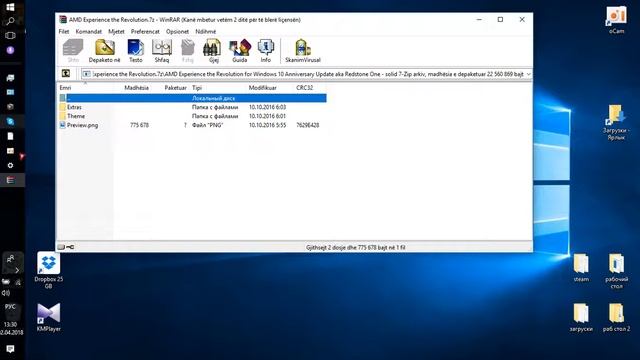Open the Dropbox 25 GB desktop shortcut
The width and height of the screenshot is (640, 360).
click(49, 271)
